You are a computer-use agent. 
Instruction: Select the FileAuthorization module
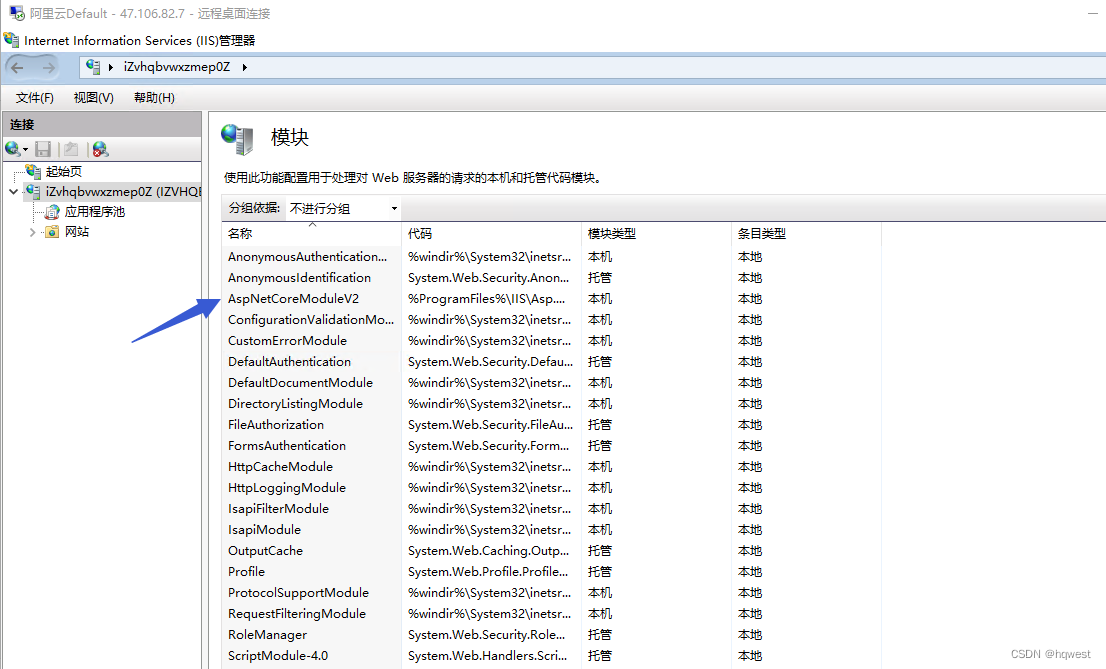tap(276, 425)
